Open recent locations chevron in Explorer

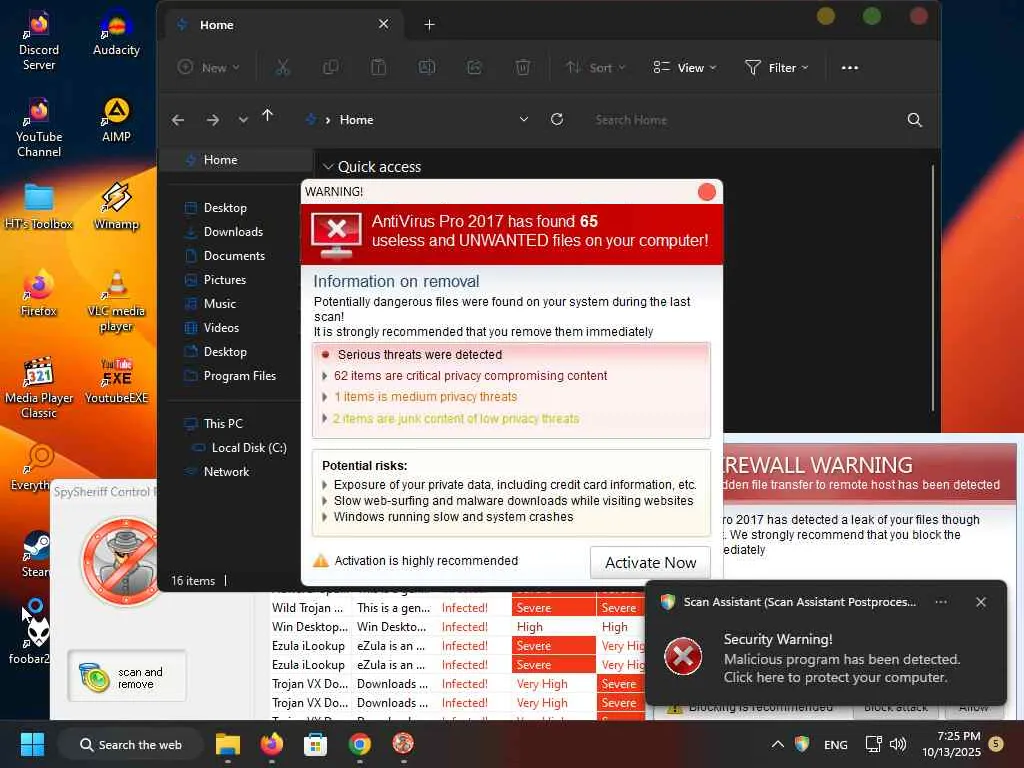(243, 120)
